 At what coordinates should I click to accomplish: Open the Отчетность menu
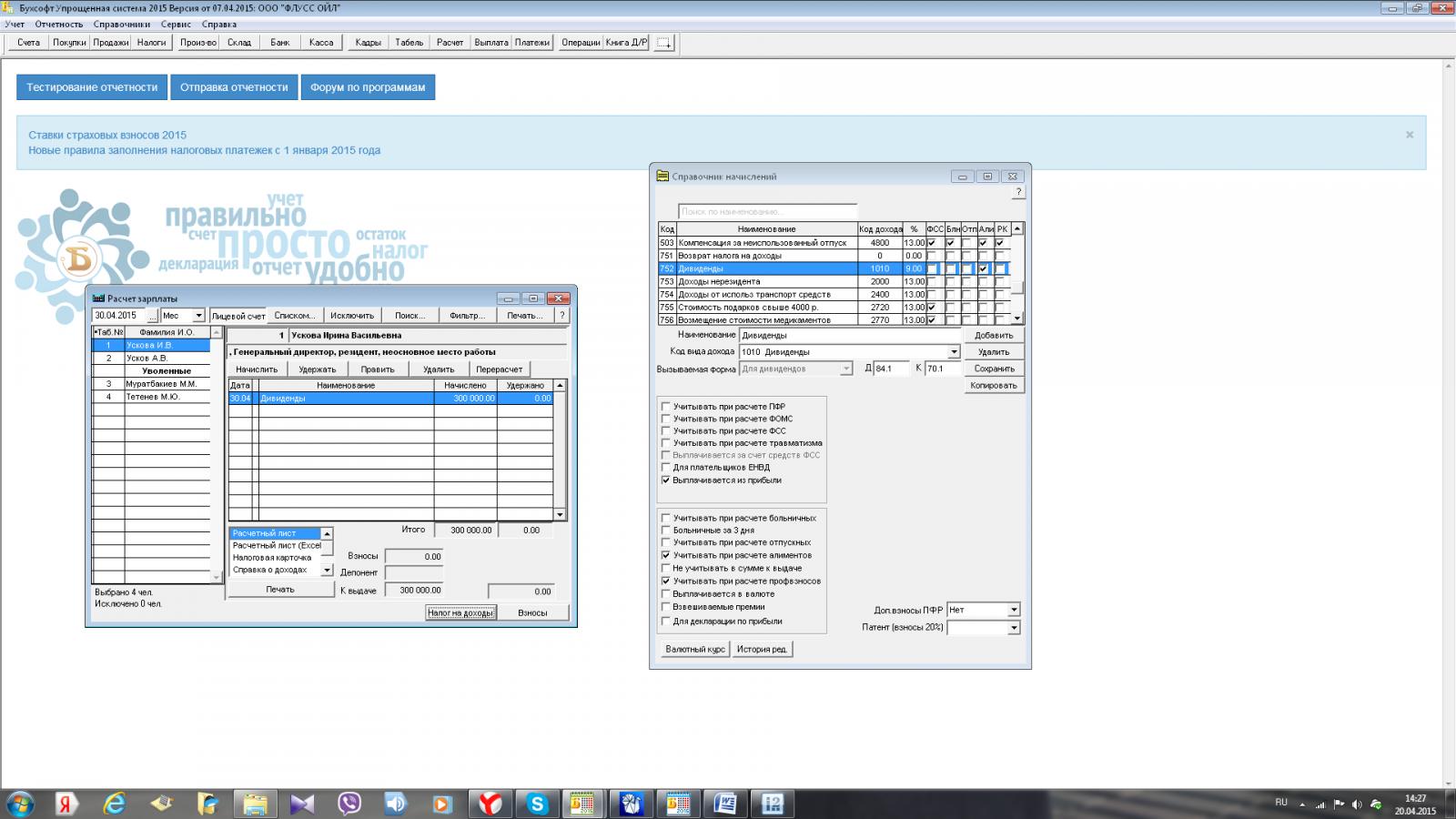pos(59,25)
